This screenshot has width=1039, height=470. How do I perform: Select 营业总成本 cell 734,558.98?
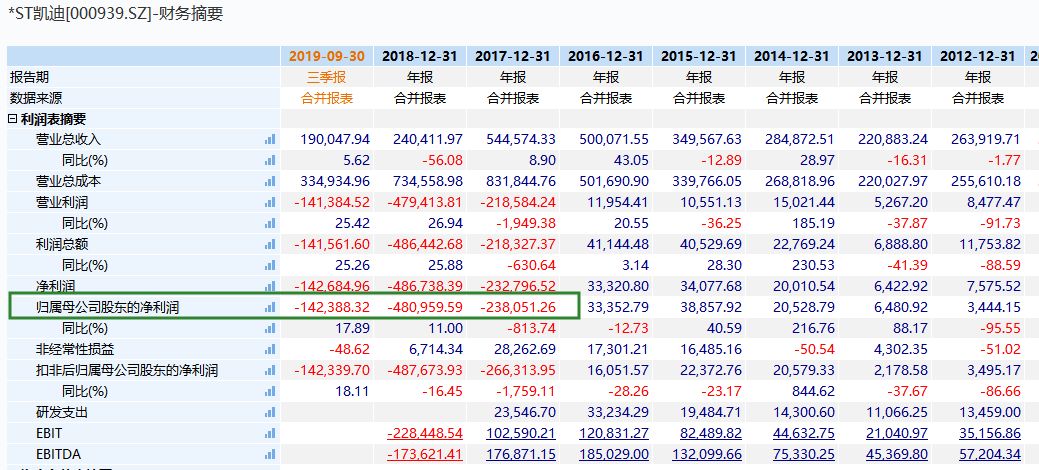coord(427,181)
